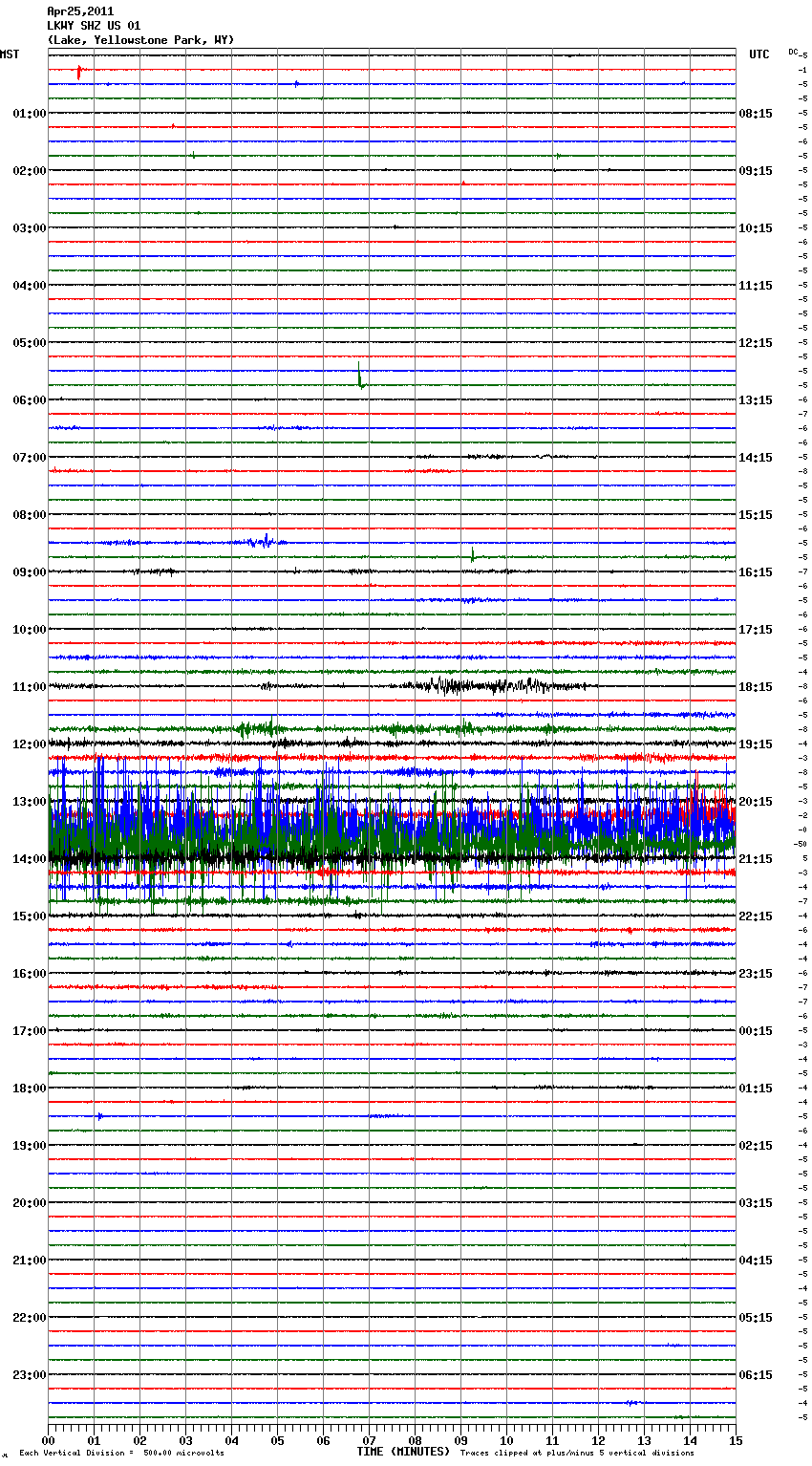The image size is (812, 1466).
Task: Click the UTC time label '12:15'
Action: (756, 343)
